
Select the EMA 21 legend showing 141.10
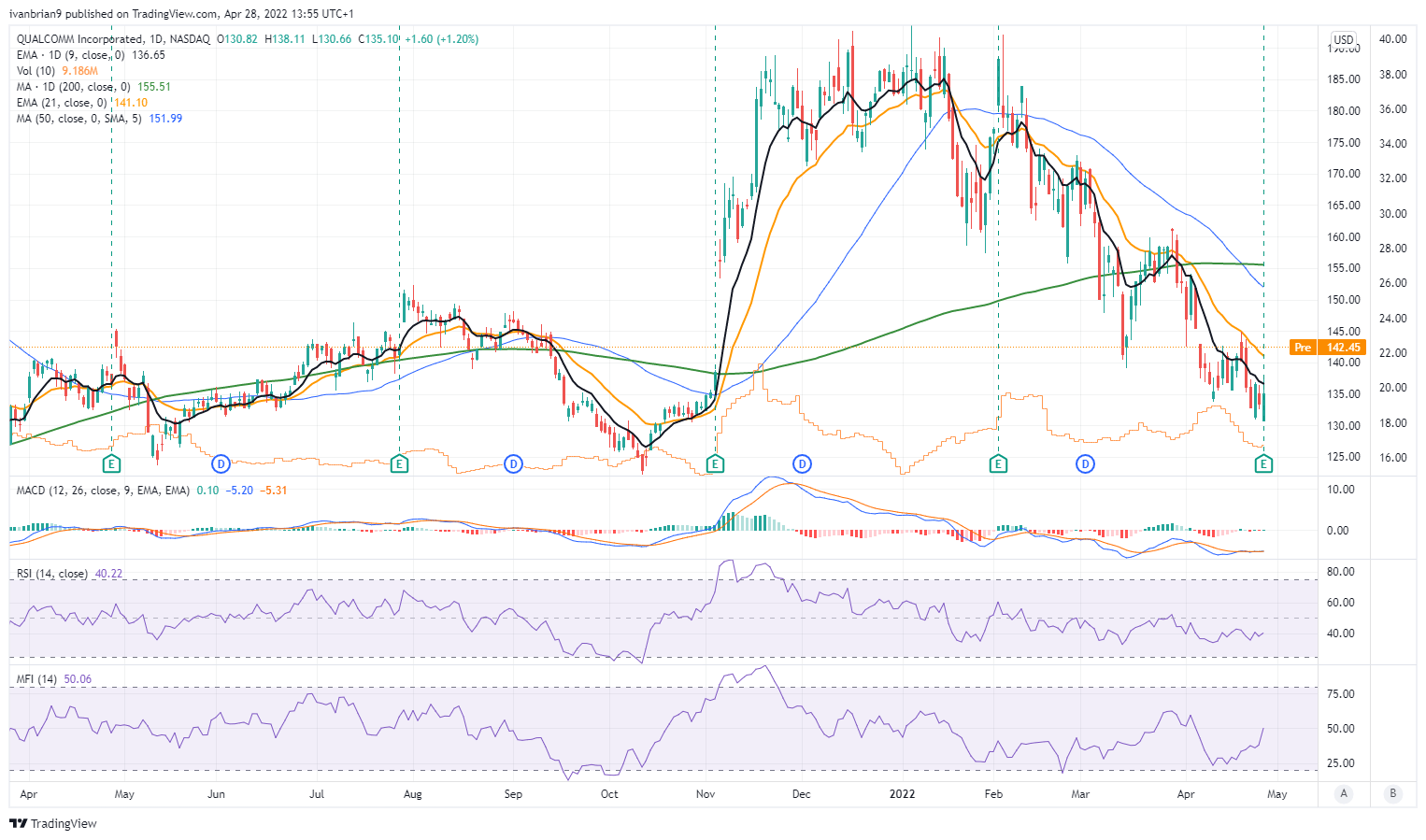(82, 103)
